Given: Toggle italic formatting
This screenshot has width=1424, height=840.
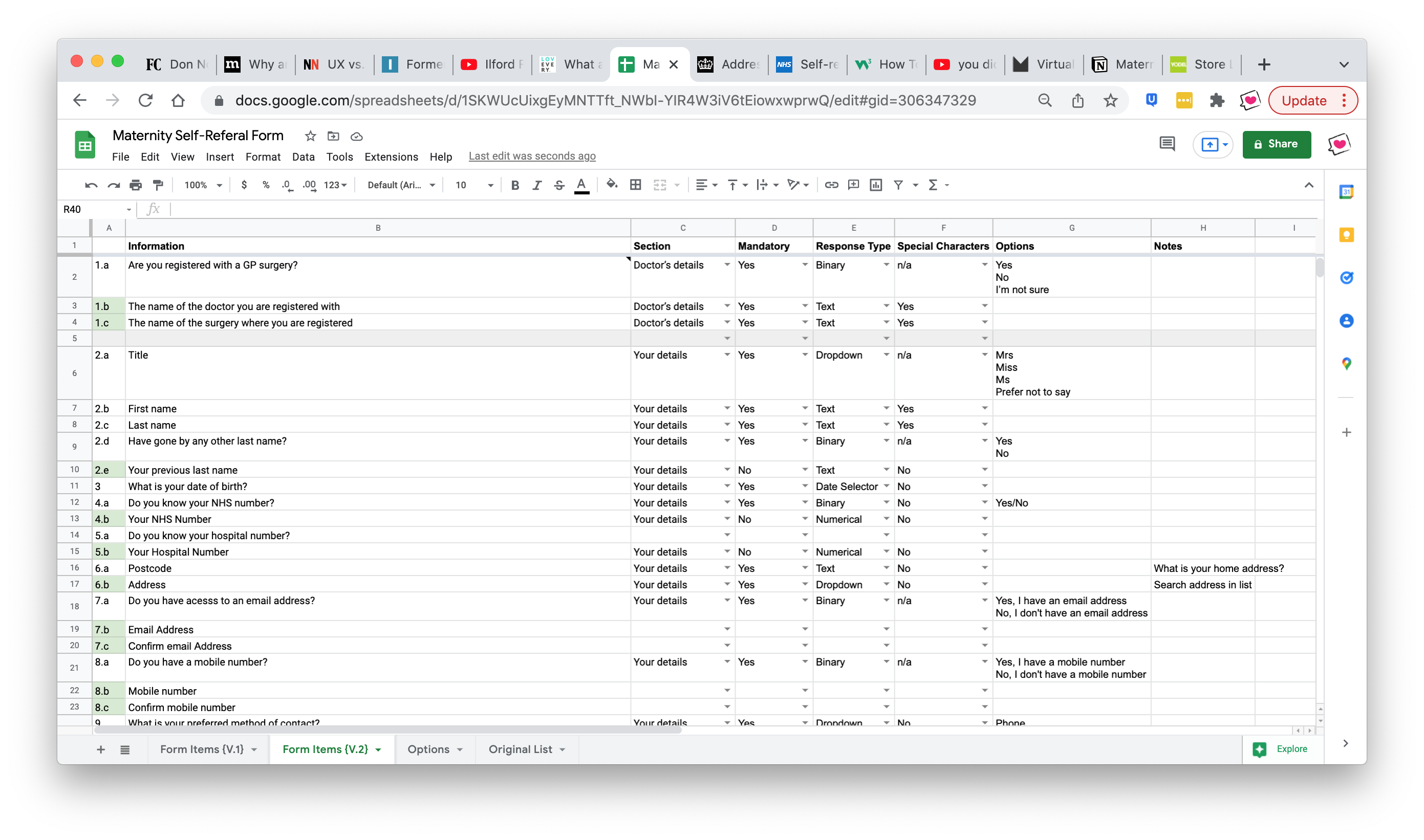Looking at the screenshot, I should [x=537, y=185].
